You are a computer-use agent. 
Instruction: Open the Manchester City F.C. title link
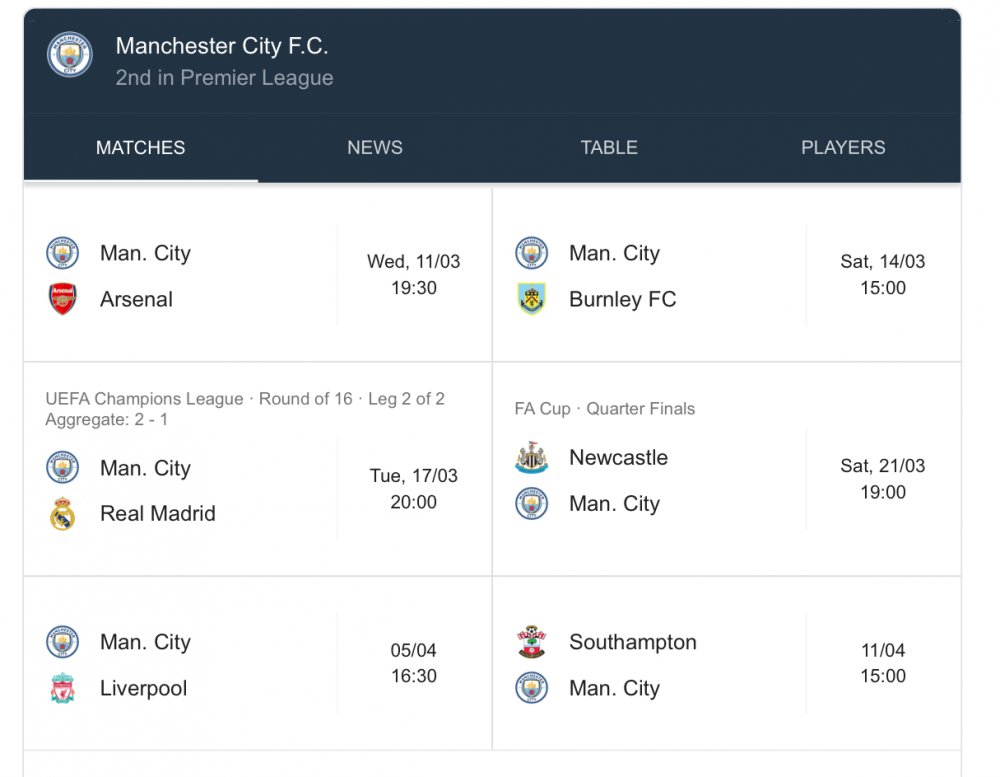point(222,46)
